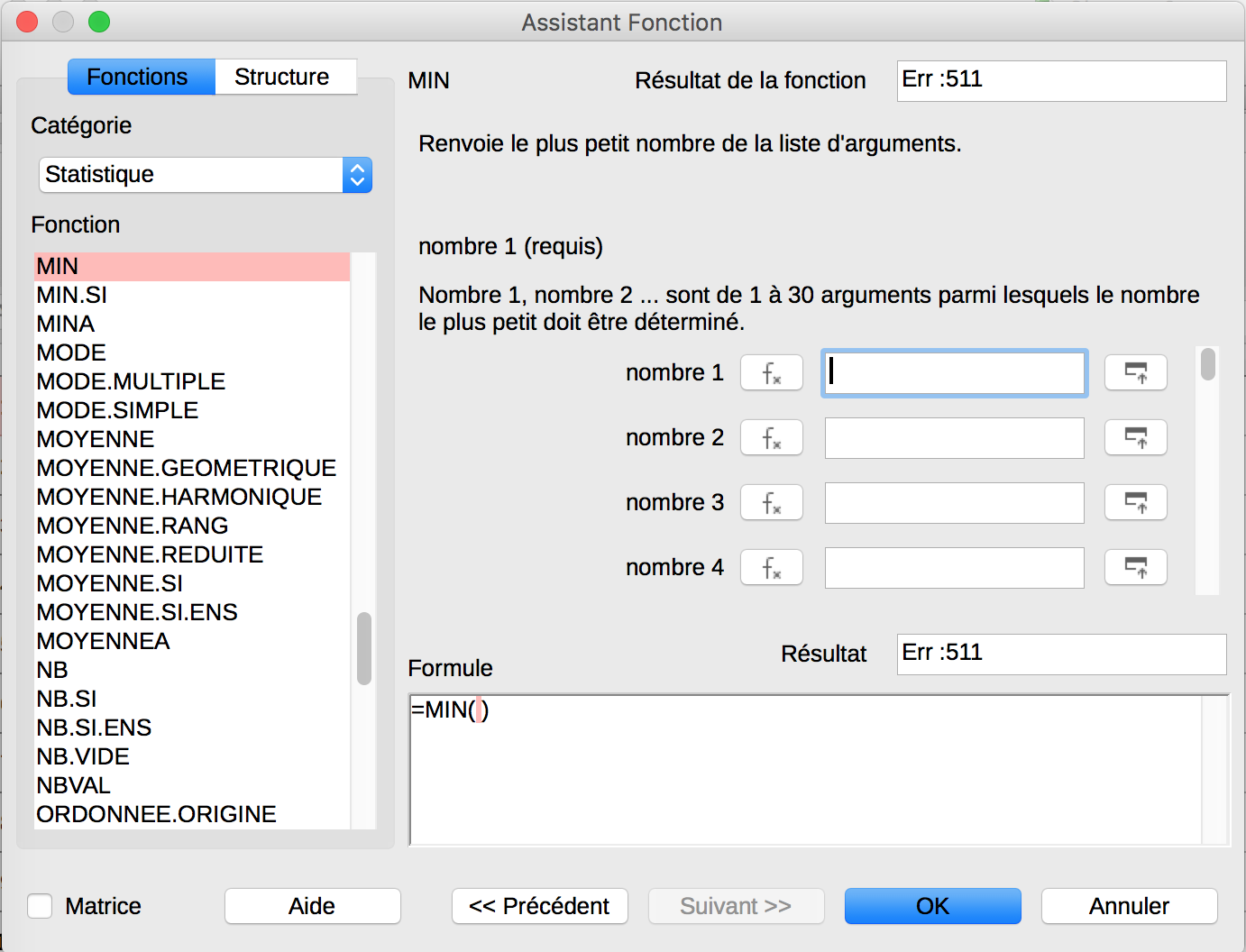Select MODE.SIMPLE in the function list
1246x952 pixels.
(x=192, y=410)
